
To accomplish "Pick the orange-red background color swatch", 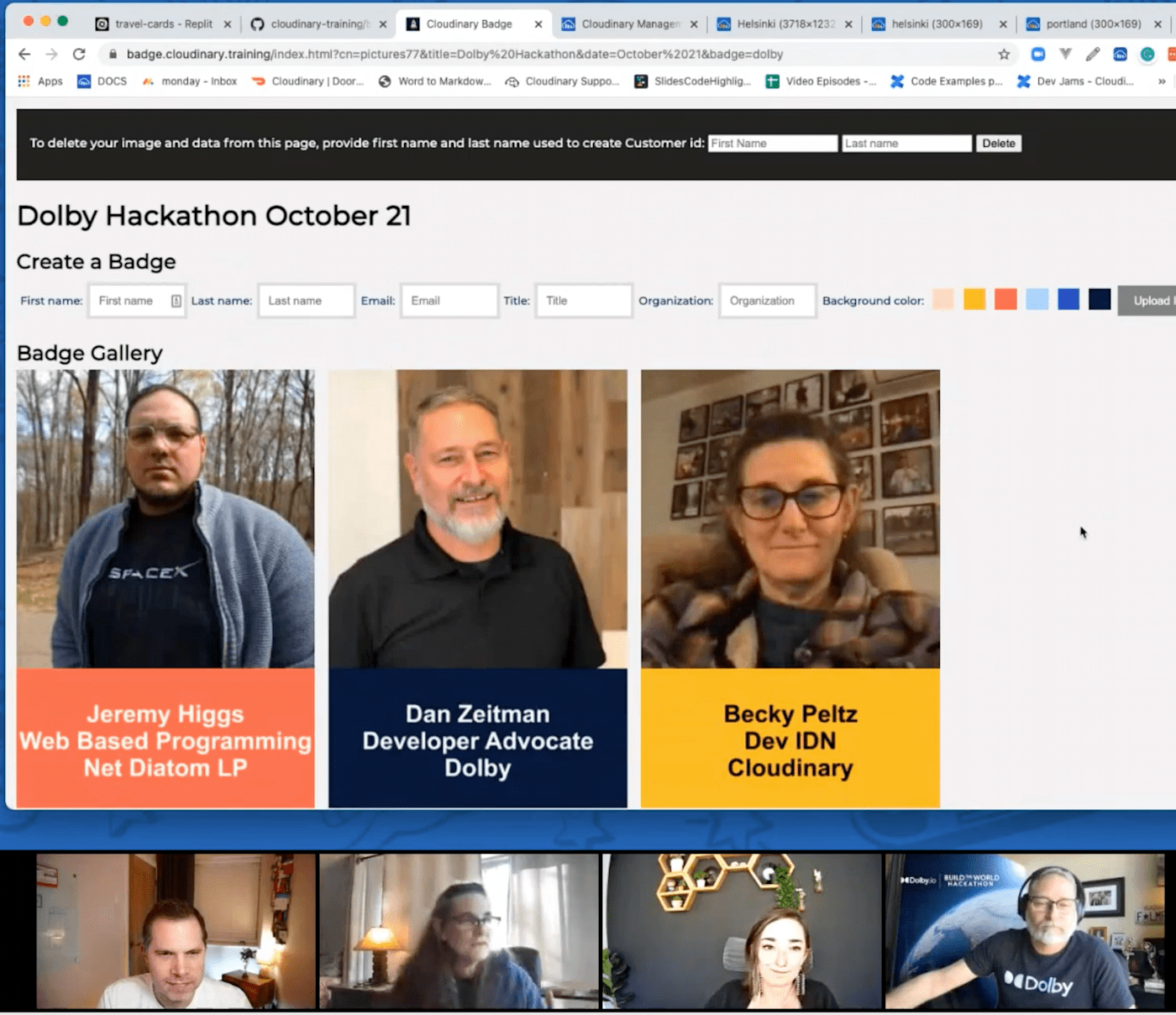I will (x=1005, y=299).
